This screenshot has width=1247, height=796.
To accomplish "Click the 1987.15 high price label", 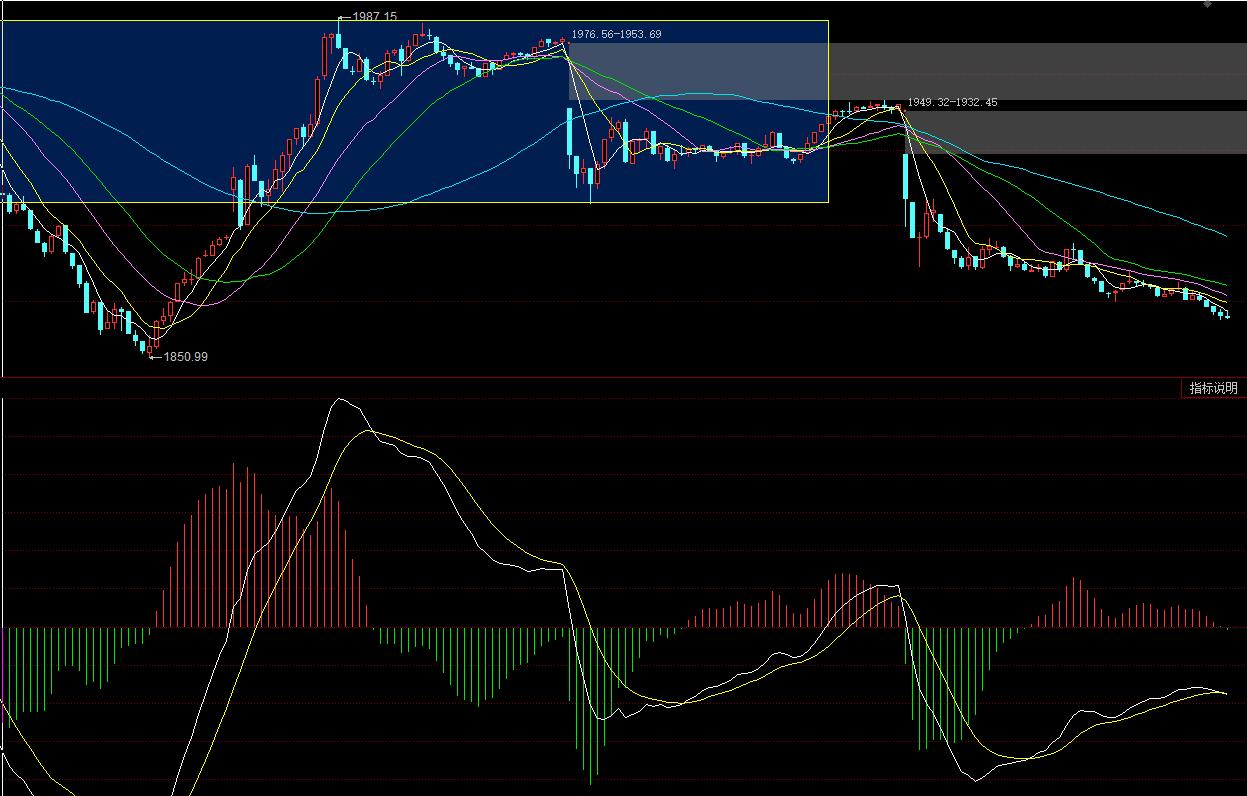I will tap(375, 17).
